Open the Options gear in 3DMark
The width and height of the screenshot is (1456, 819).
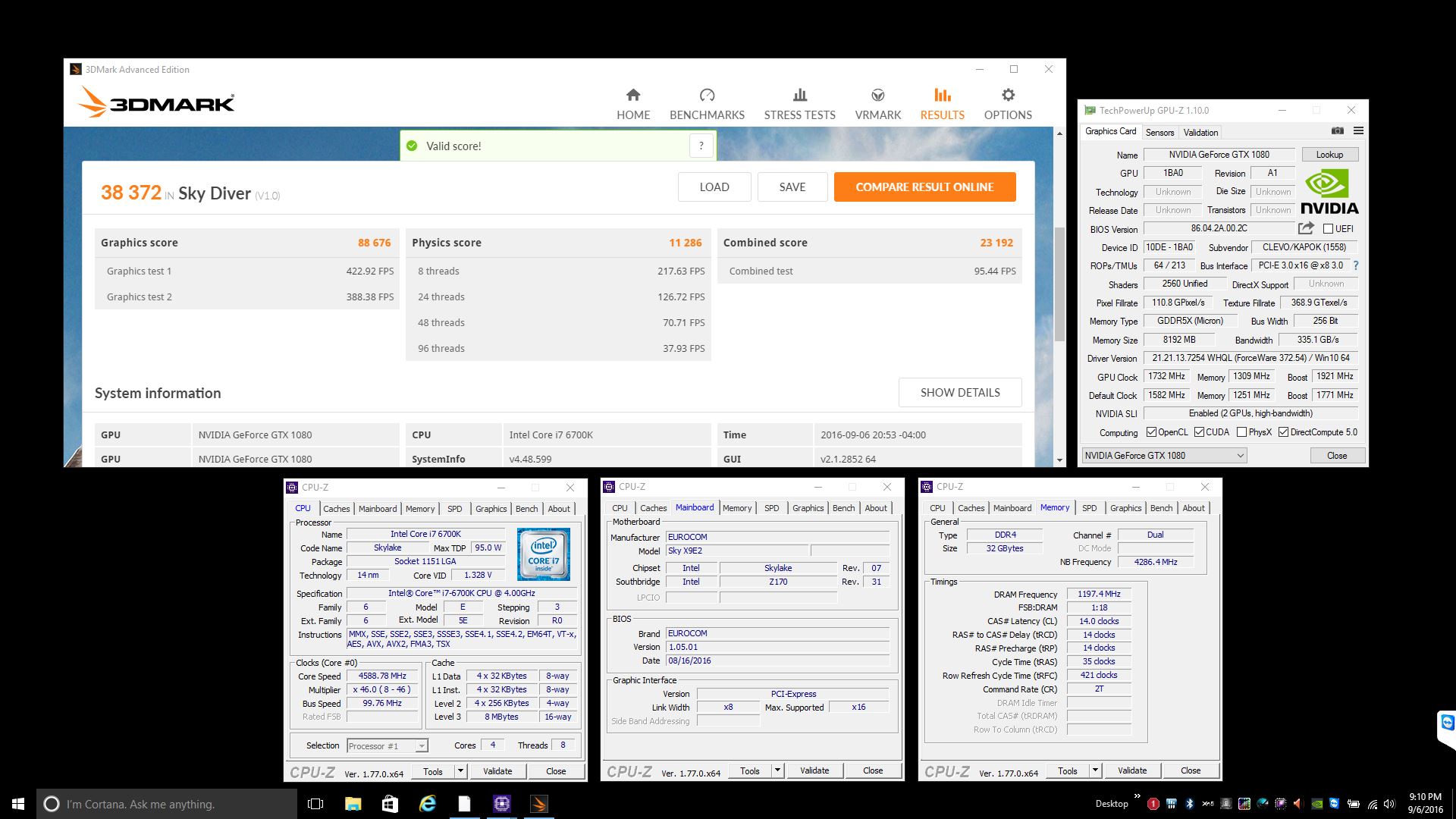pyautogui.click(x=1008, y=95)
